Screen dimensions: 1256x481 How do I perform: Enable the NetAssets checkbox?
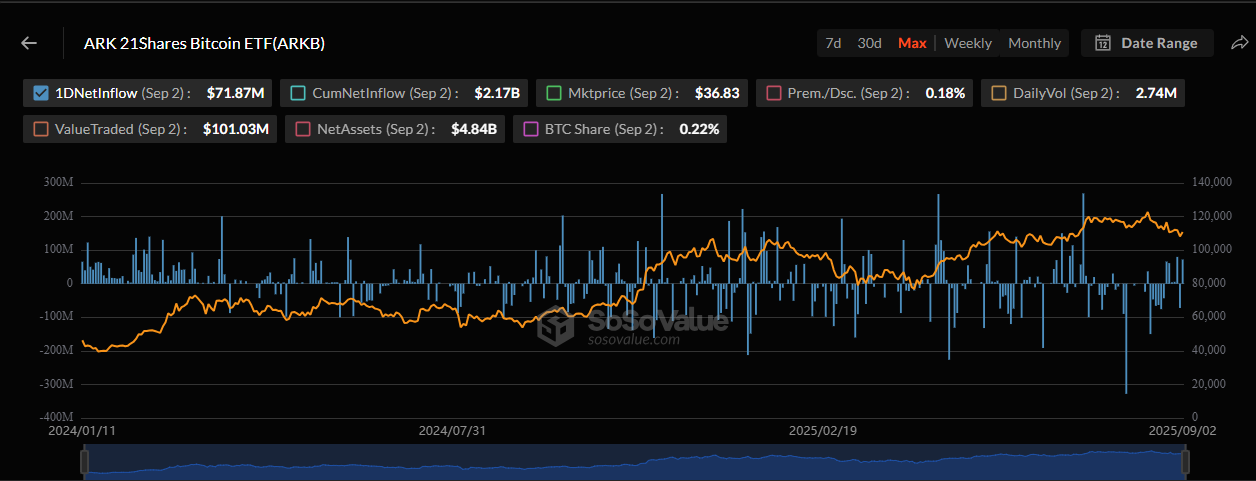302,129
